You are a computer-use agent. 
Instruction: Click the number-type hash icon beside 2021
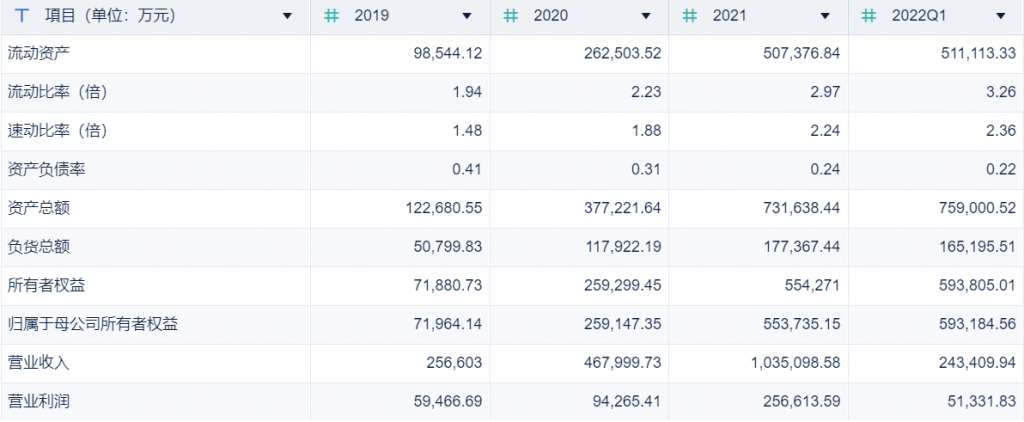[x=690, y=16]
